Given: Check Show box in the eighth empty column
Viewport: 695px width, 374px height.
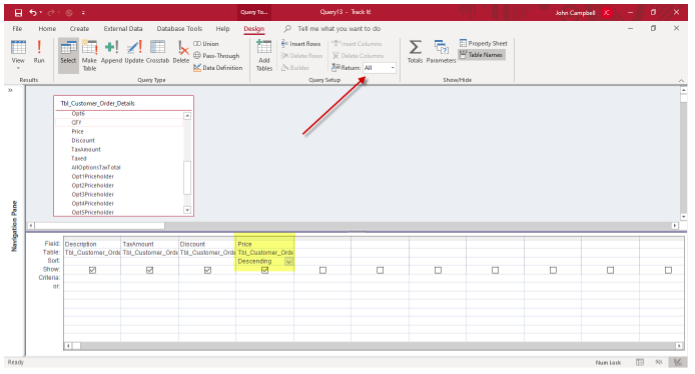Looking at the screenshot, I should (495, 270).
